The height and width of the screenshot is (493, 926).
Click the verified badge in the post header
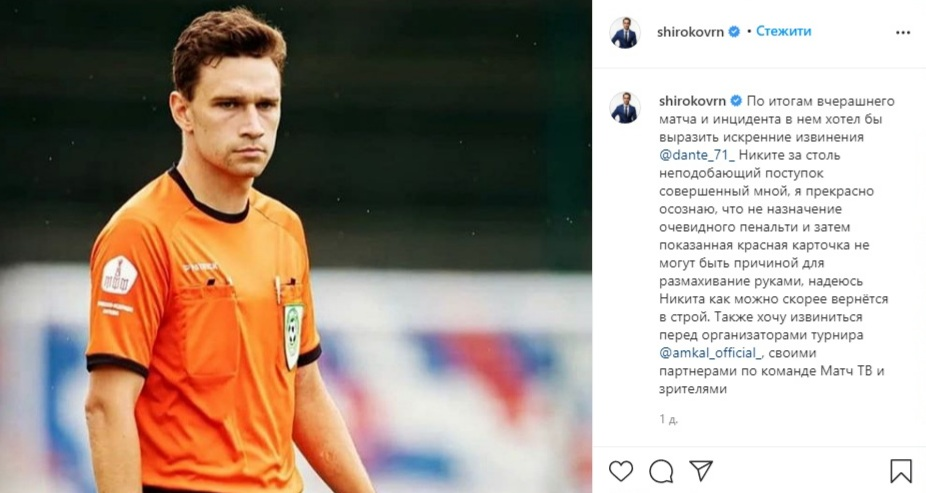pos(734,32)
